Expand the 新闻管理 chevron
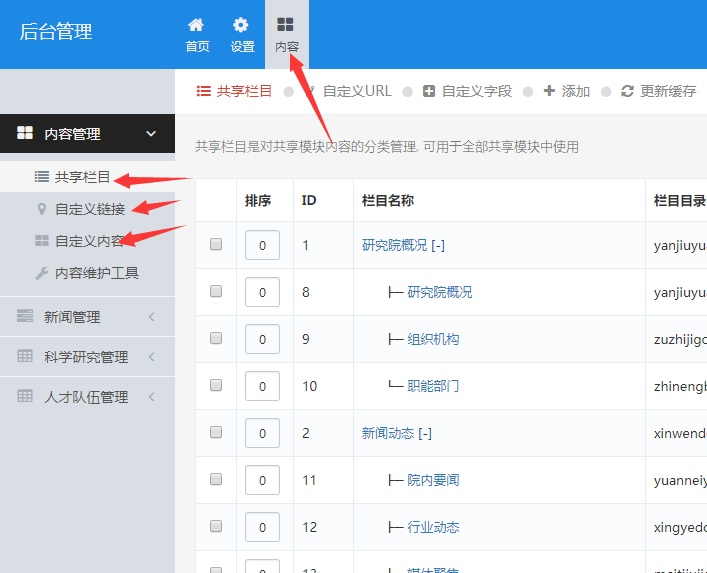707x573 pixels. coord(152,317)
